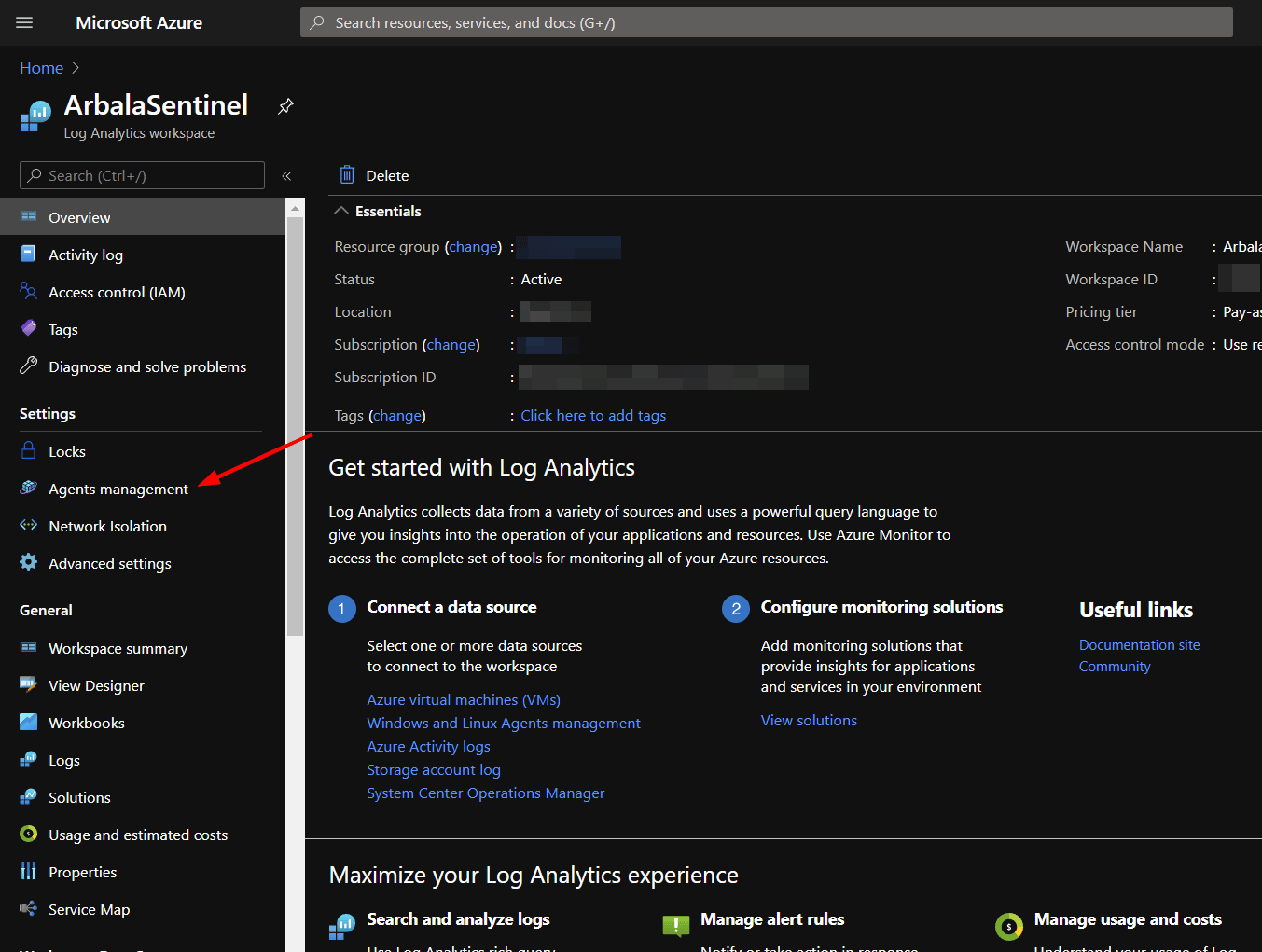Open Documentation site link
Screen dimensions: 1262x952
pos(1139,644)
